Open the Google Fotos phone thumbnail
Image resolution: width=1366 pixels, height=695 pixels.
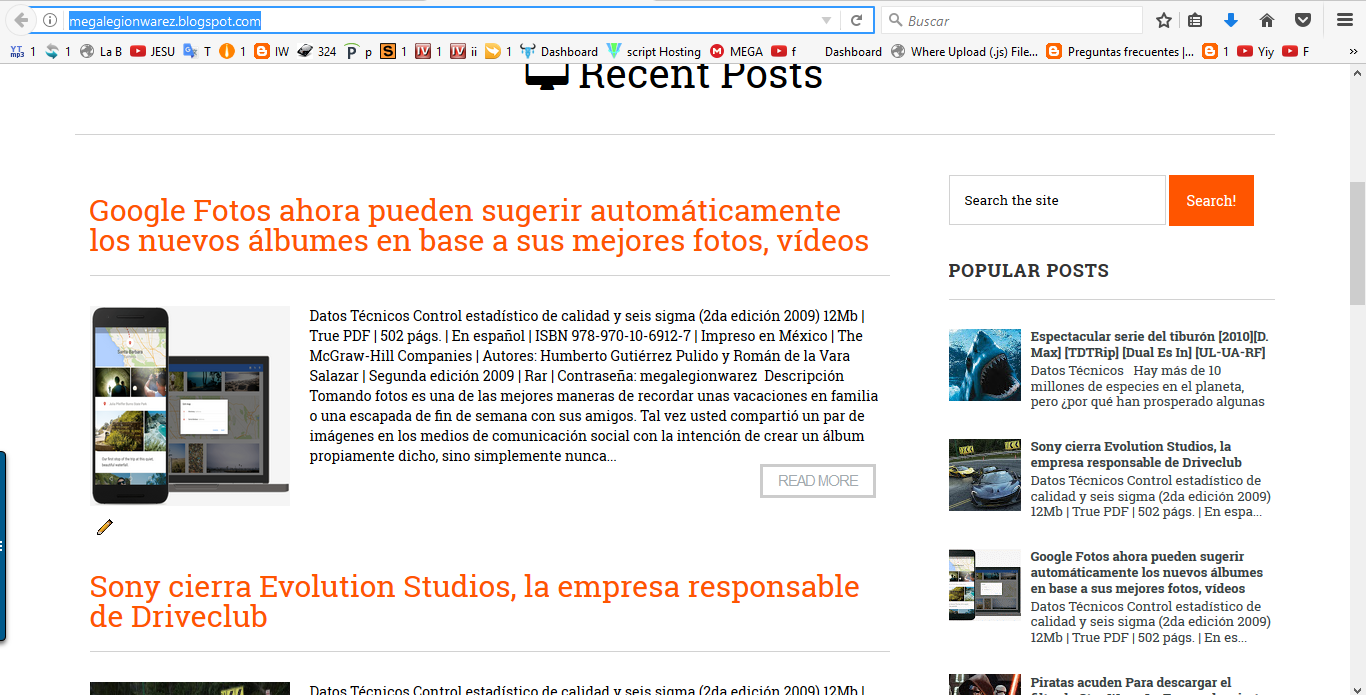tap(190, 405)
